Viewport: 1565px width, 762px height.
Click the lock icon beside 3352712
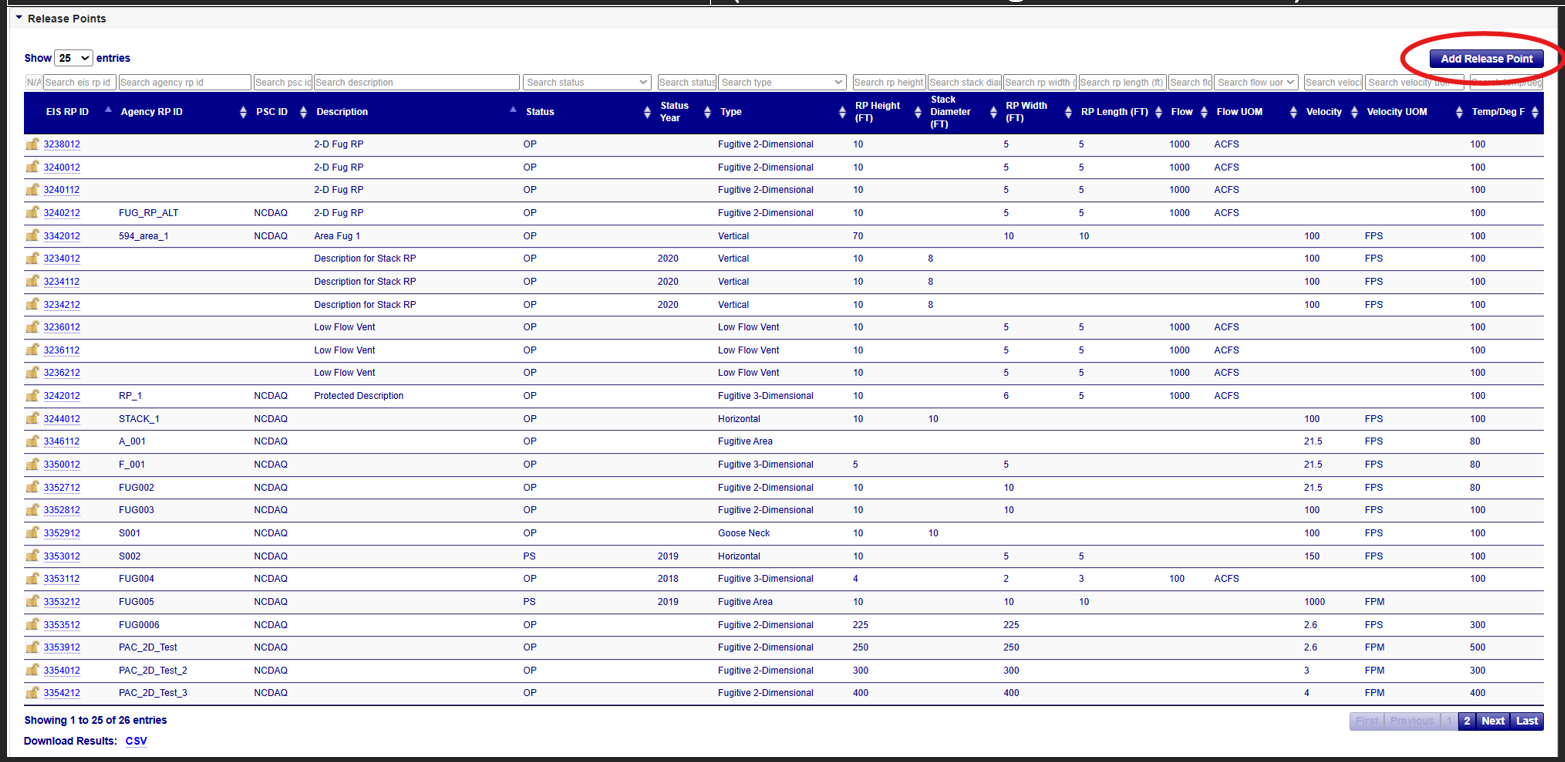pos(32,487)
